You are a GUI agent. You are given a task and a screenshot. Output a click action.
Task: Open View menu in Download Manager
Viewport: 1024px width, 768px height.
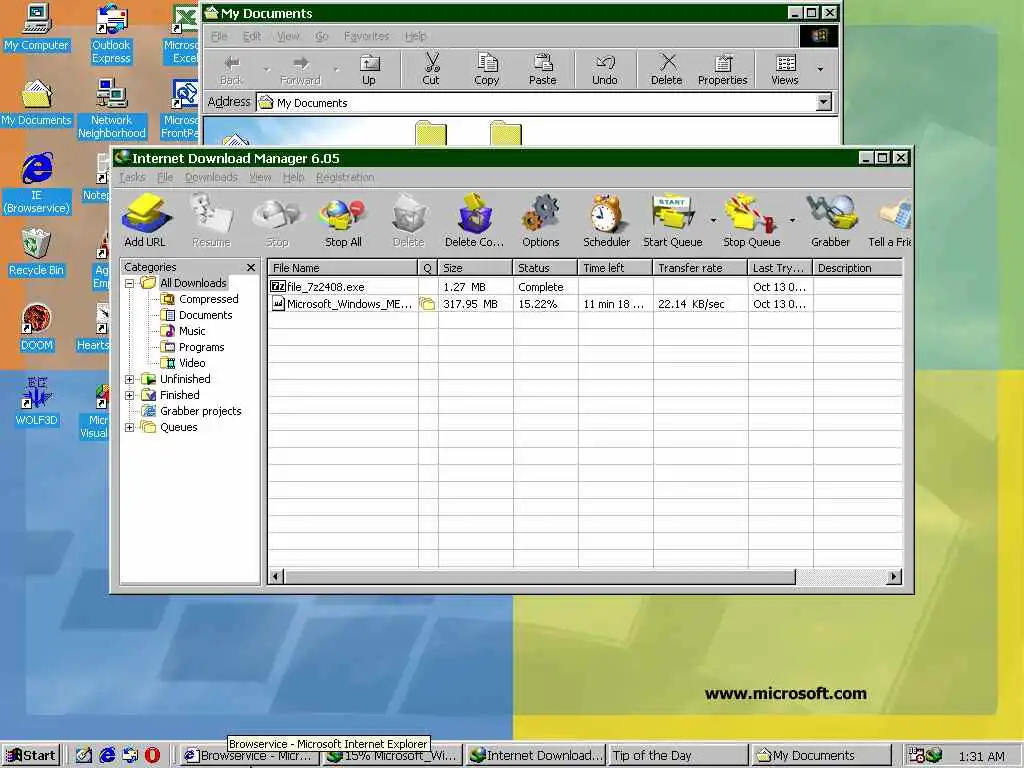click(260, 177)
